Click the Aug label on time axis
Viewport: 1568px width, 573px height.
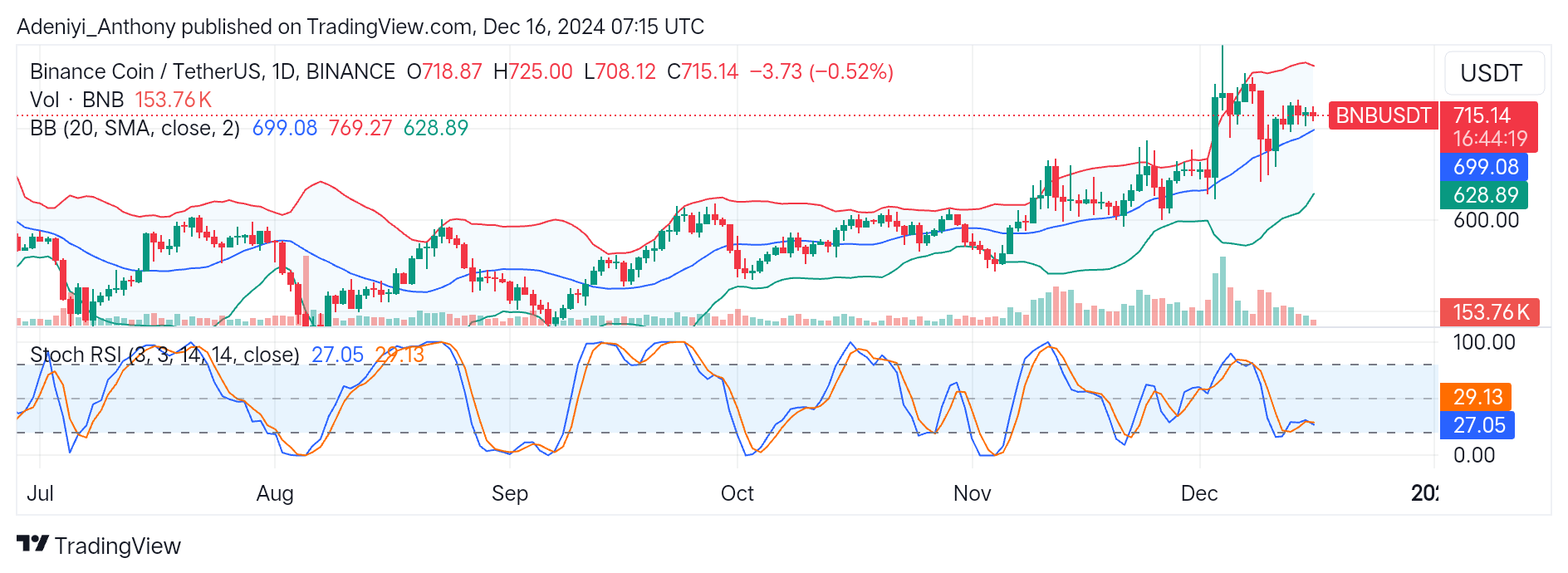(x=275, y=493)
